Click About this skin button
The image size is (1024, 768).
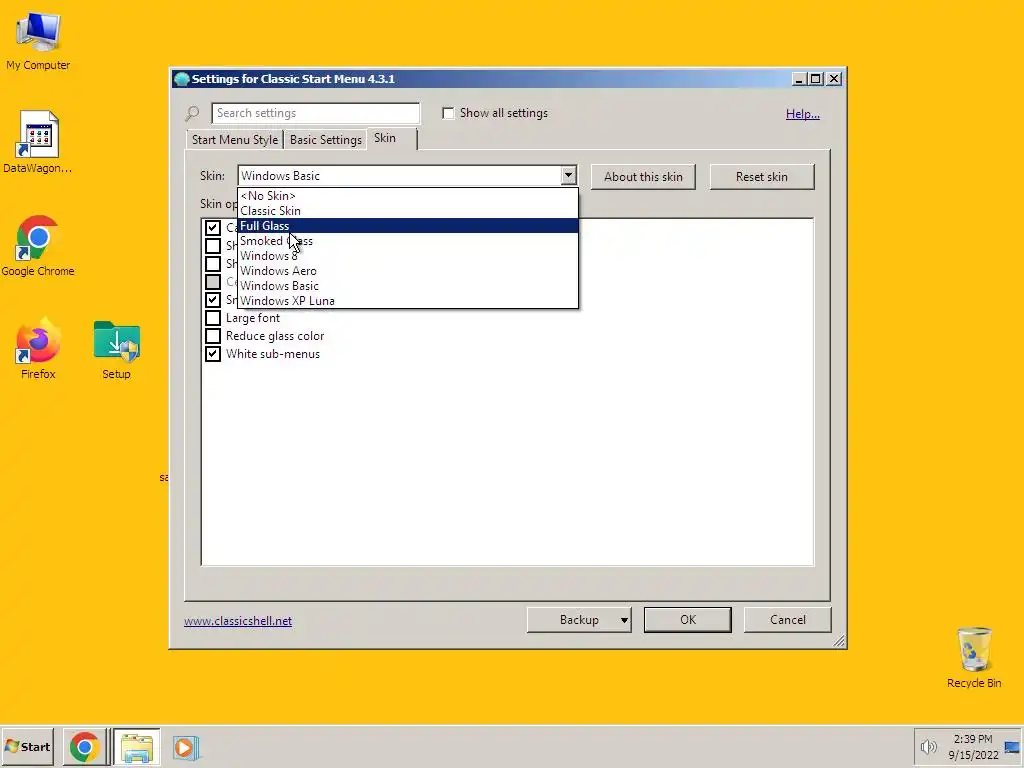(x=643, y=176)
